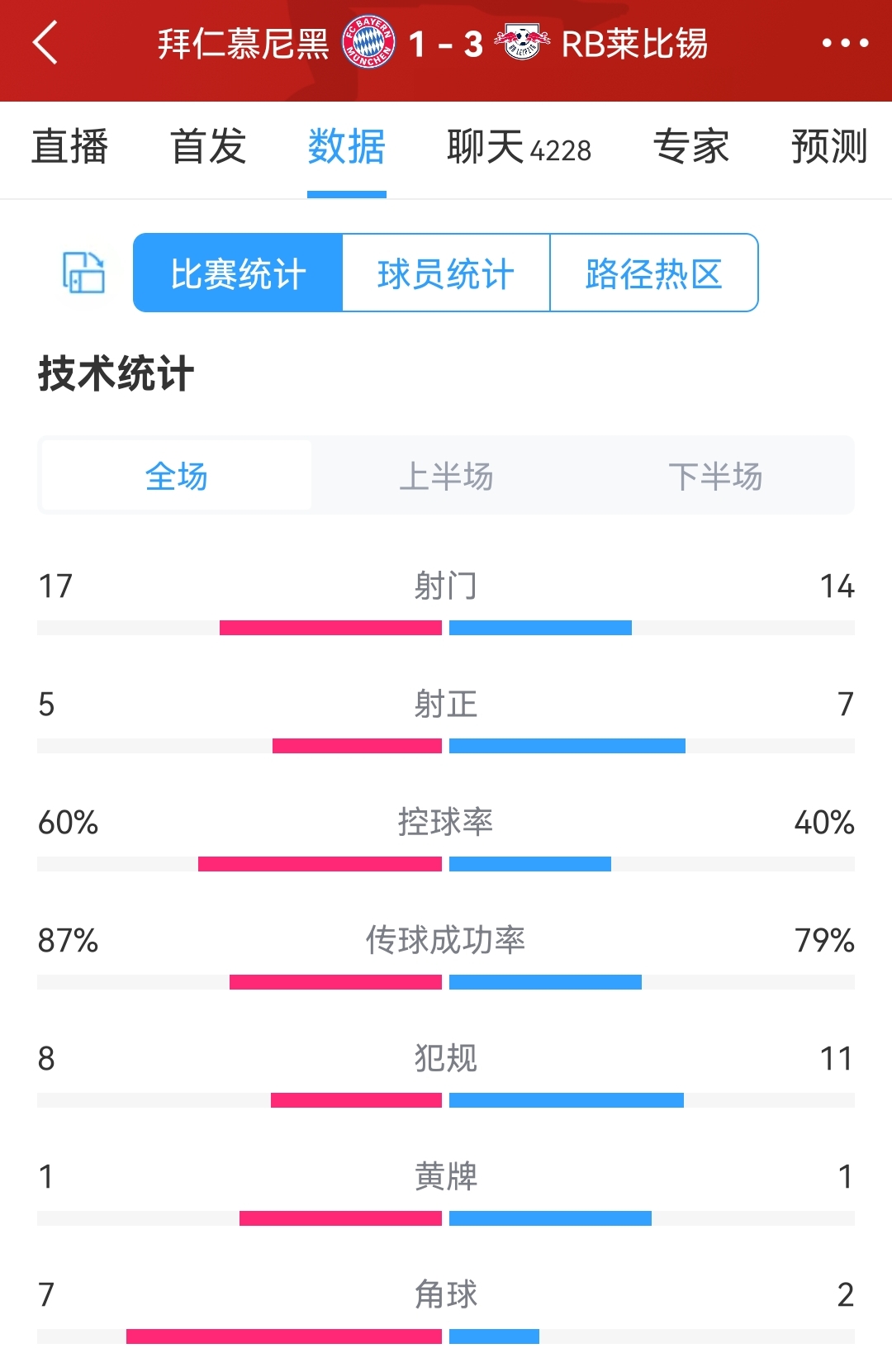Screen dimensions: 892x1372
Task: Open the three-dot more options menu
Action: click(x=845, y=43)
